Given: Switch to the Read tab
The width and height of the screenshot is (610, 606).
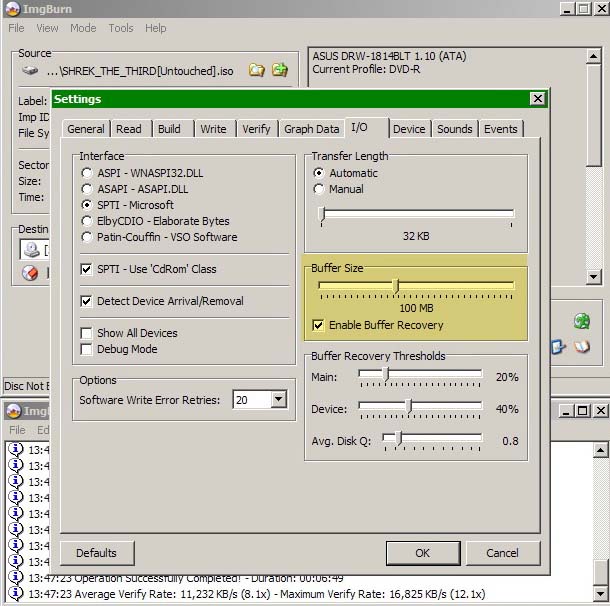Looking at the screenshot, I should point(129,129).
